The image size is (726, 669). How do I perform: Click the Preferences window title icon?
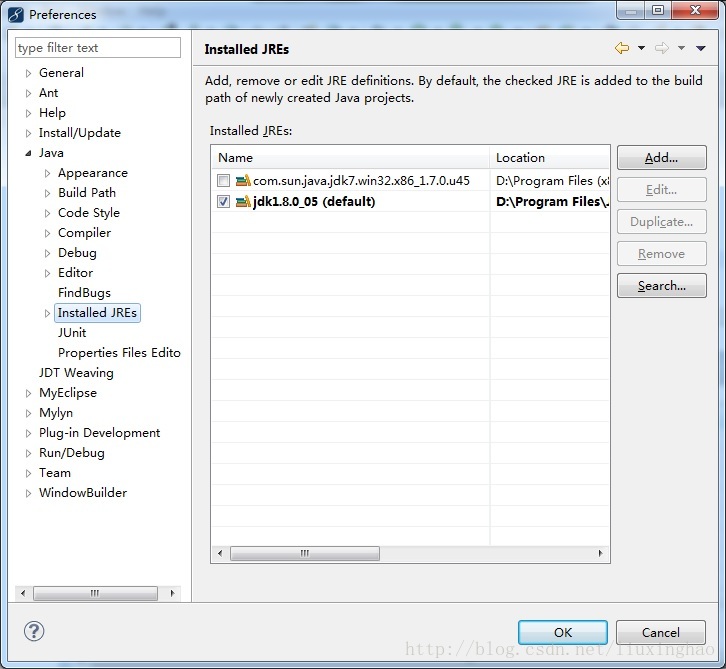coord(16,15)
